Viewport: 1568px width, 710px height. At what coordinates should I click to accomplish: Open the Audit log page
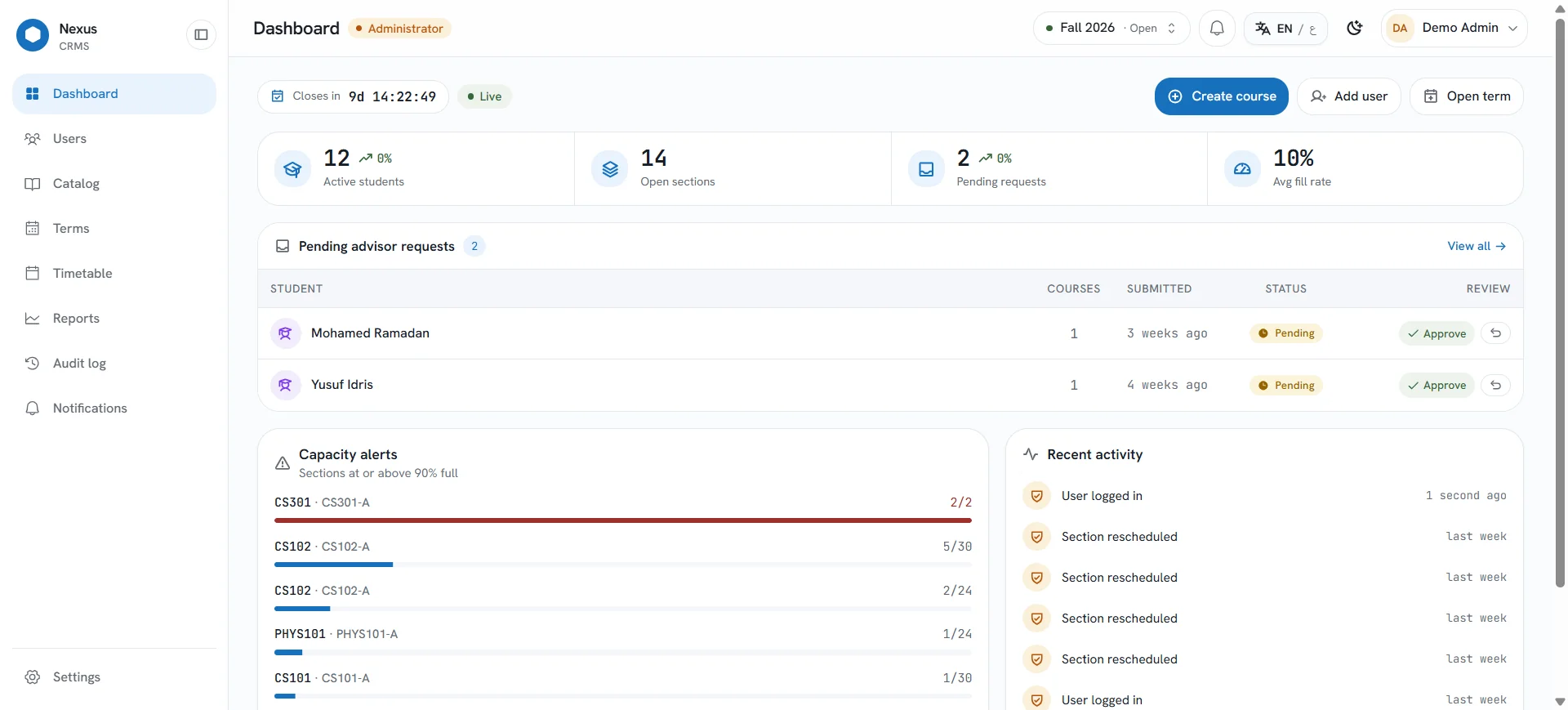(114, 364)
